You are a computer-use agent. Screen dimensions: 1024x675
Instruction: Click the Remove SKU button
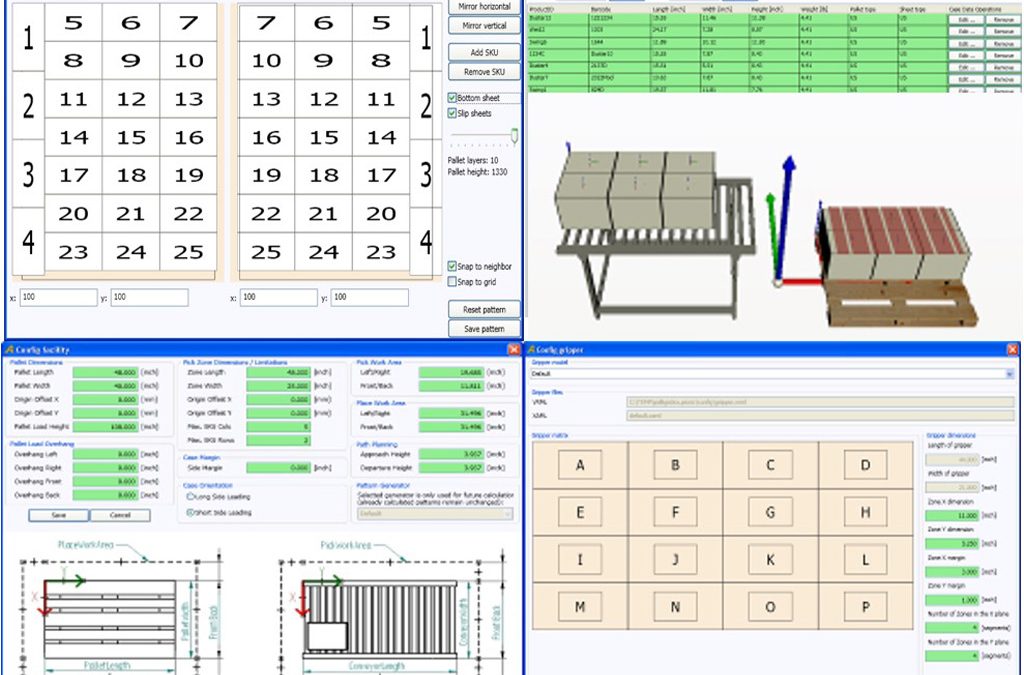tap(485, 71)
